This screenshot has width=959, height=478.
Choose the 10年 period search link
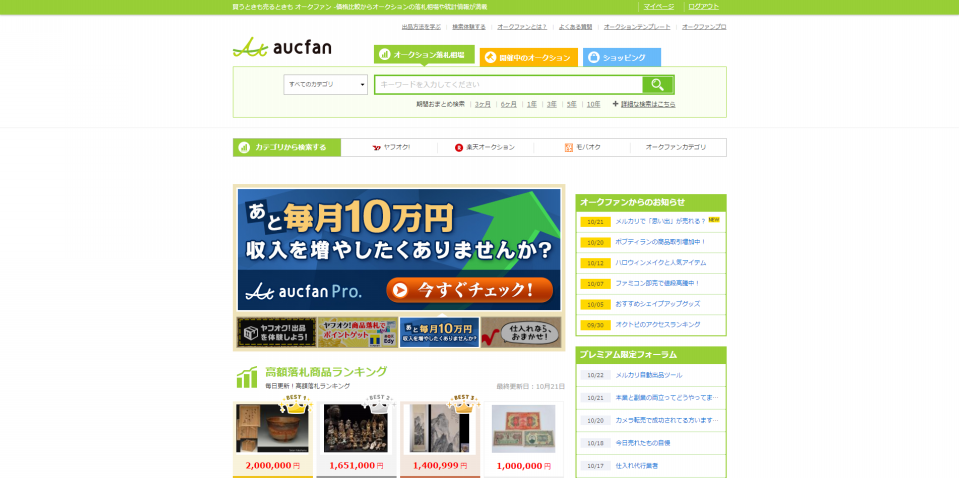[593, 105]
